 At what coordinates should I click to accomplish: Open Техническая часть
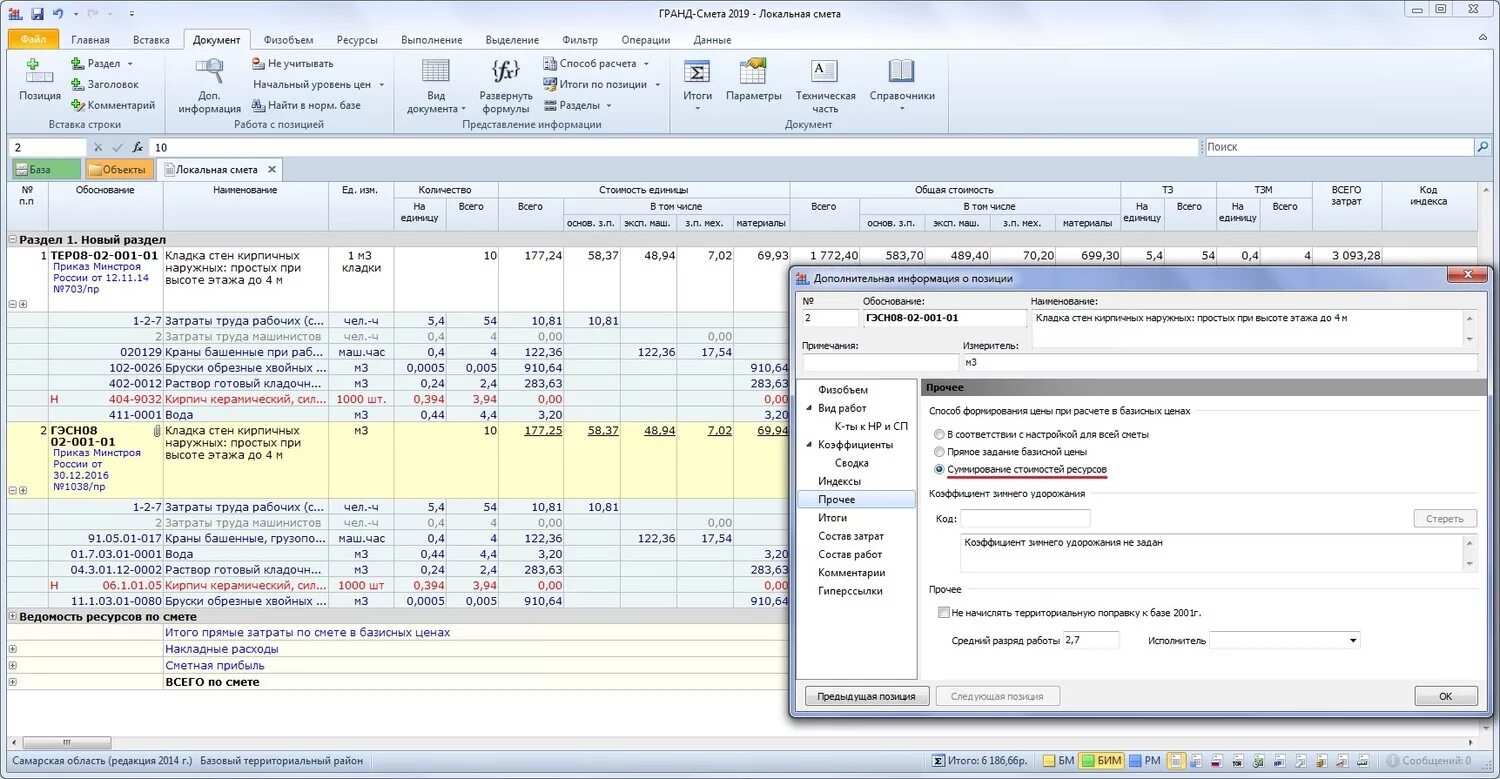pos(825,86)
